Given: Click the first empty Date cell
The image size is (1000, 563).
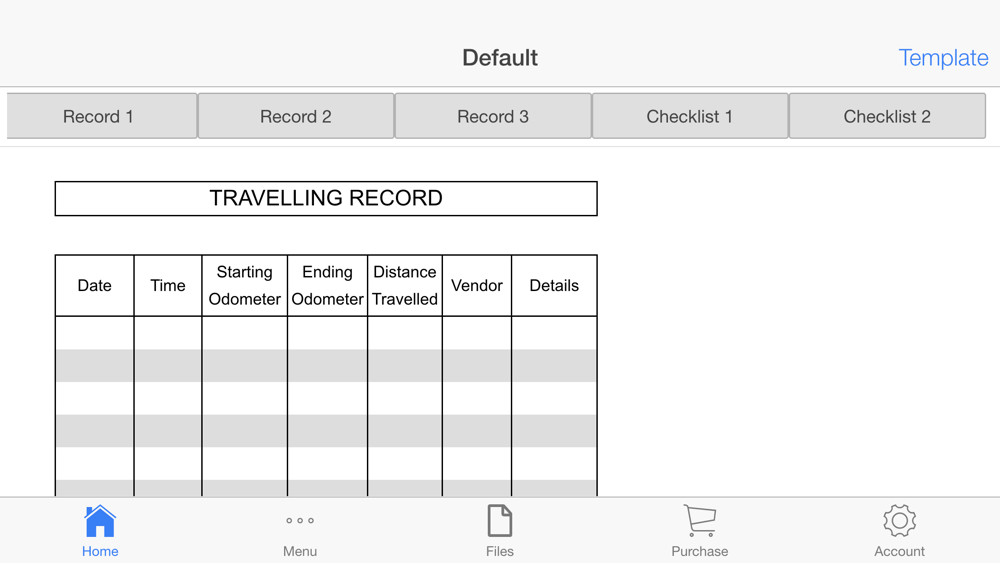Looking at the screenshot, I should 94,333.
